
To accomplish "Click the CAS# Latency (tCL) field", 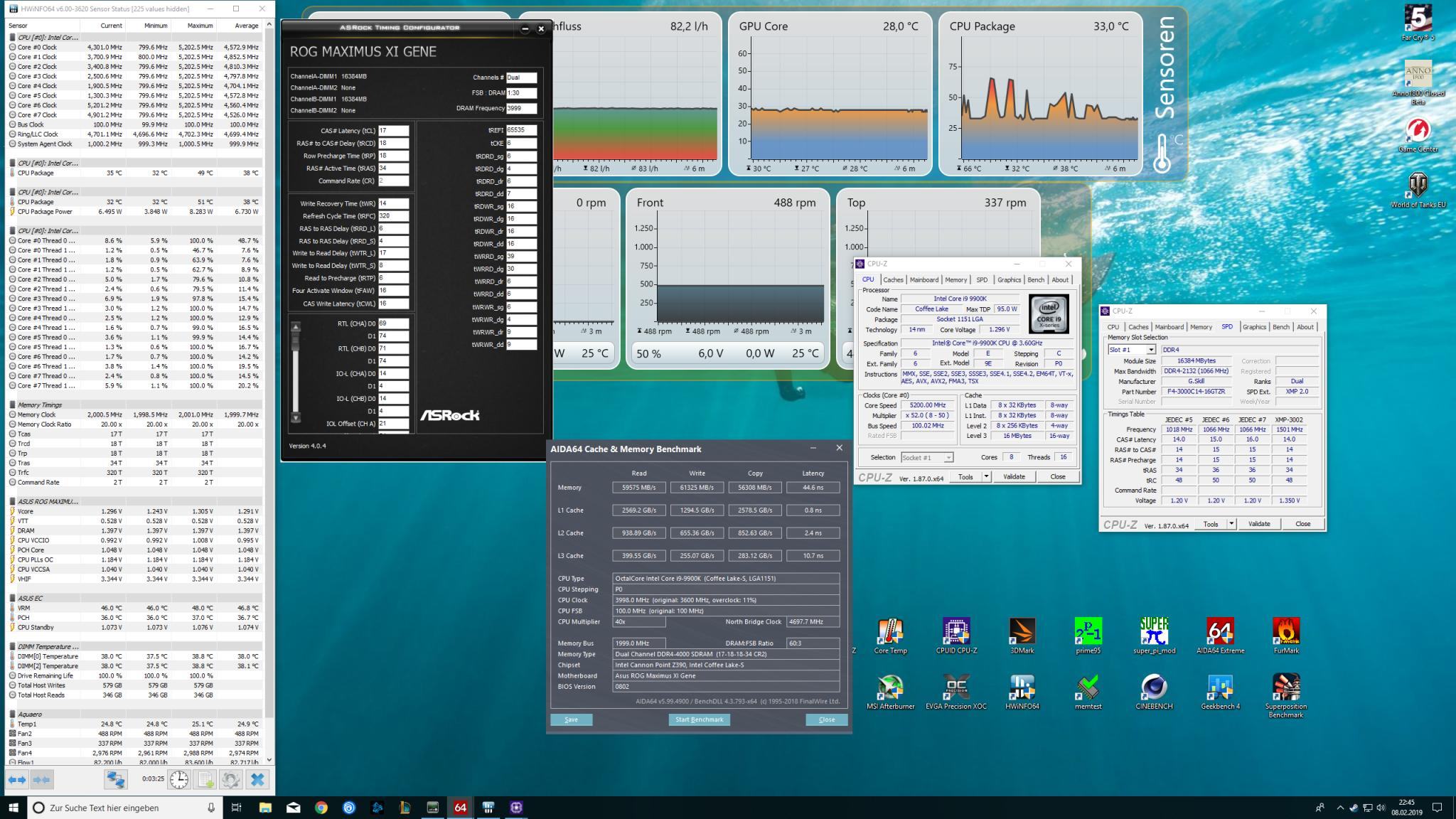I will tap(393, 131).
